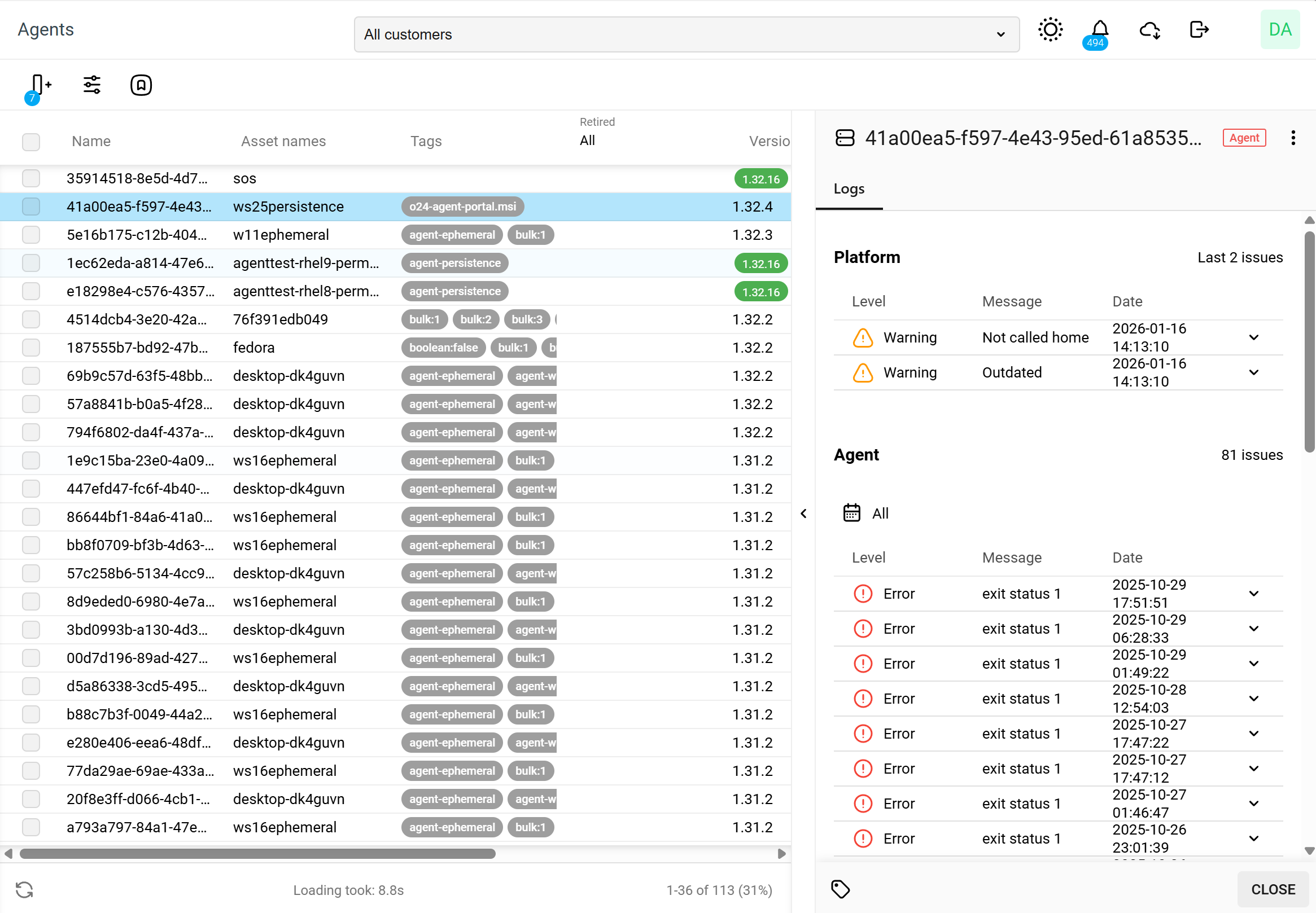
Task: Tick checkbox for fedora agent row
Action: (31, 348)
